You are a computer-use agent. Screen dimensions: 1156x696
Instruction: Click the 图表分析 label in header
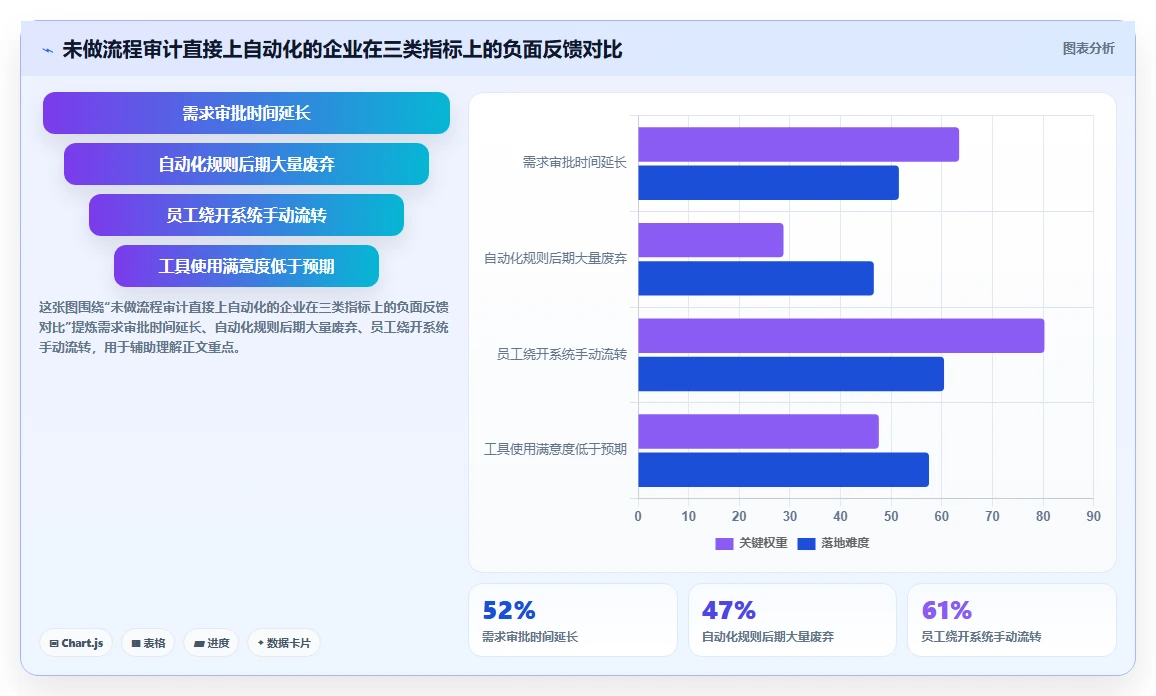pyautogui.click(x=1088, y=49)
